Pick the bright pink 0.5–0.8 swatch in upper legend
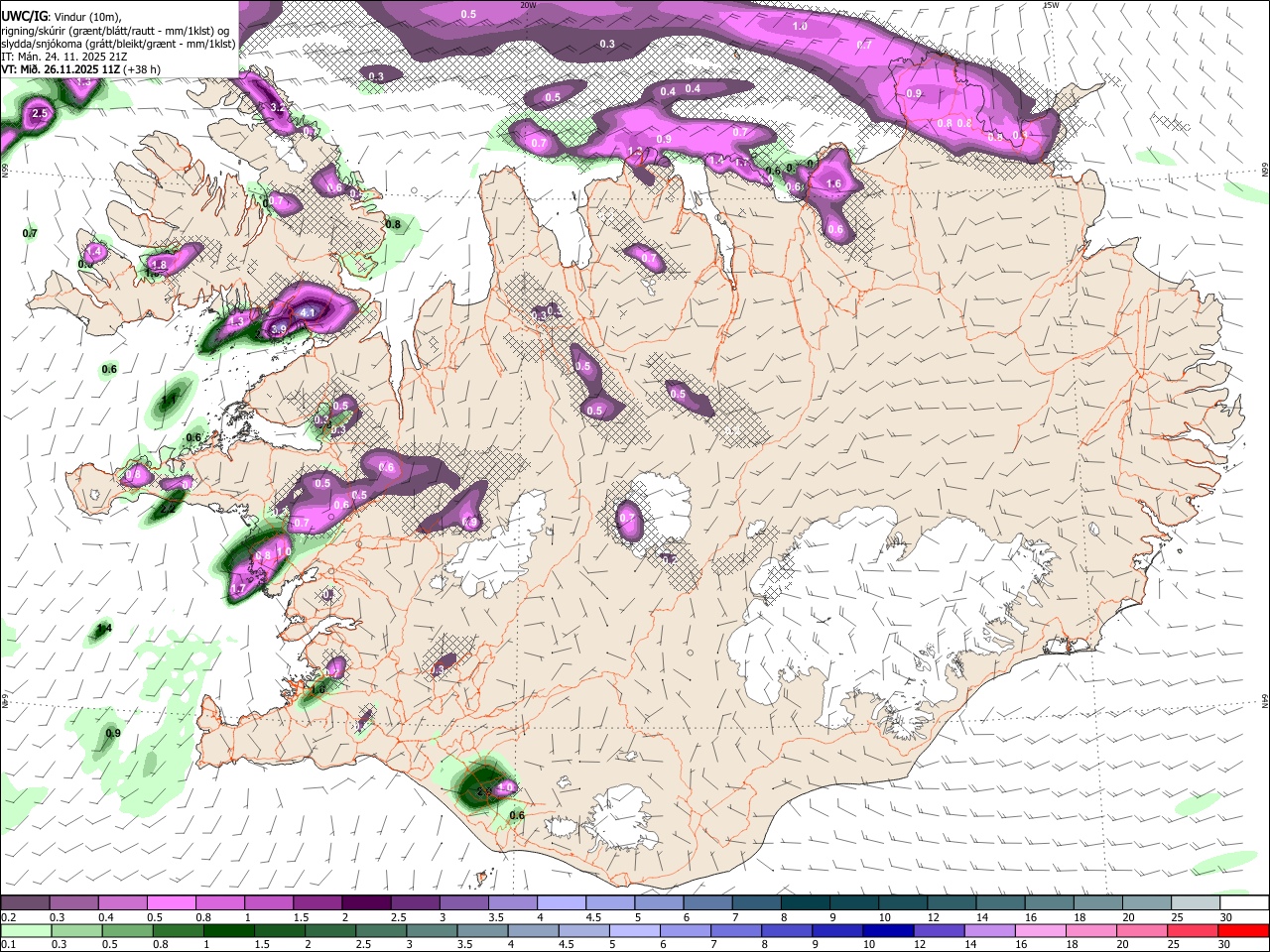Image resolution: width=1270 pixels, height=952 pixels. pyautogui.click(x=171, y=902)
